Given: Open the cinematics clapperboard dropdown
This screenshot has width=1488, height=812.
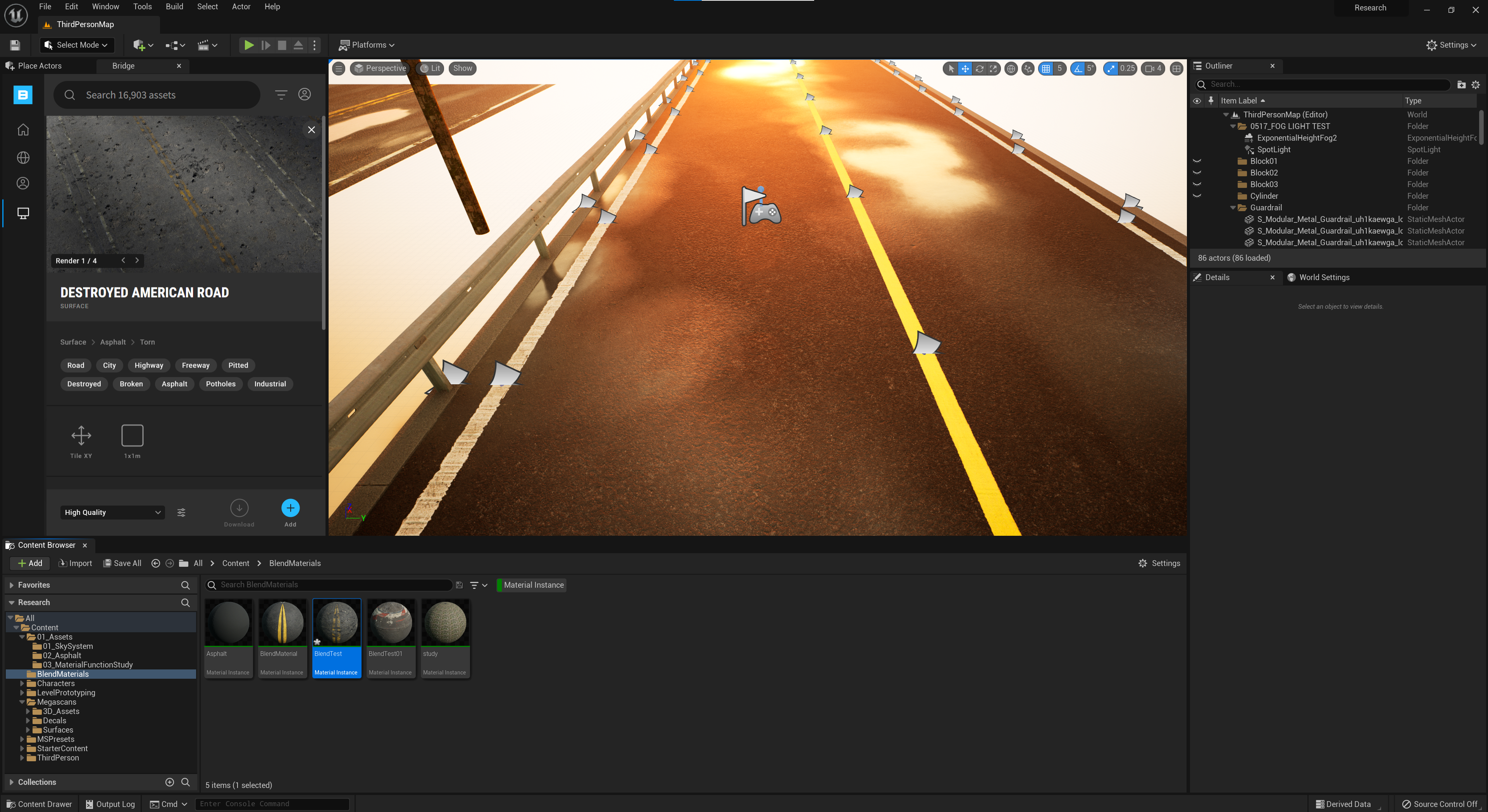Looking at the screenshot, I should coord(207,45).
